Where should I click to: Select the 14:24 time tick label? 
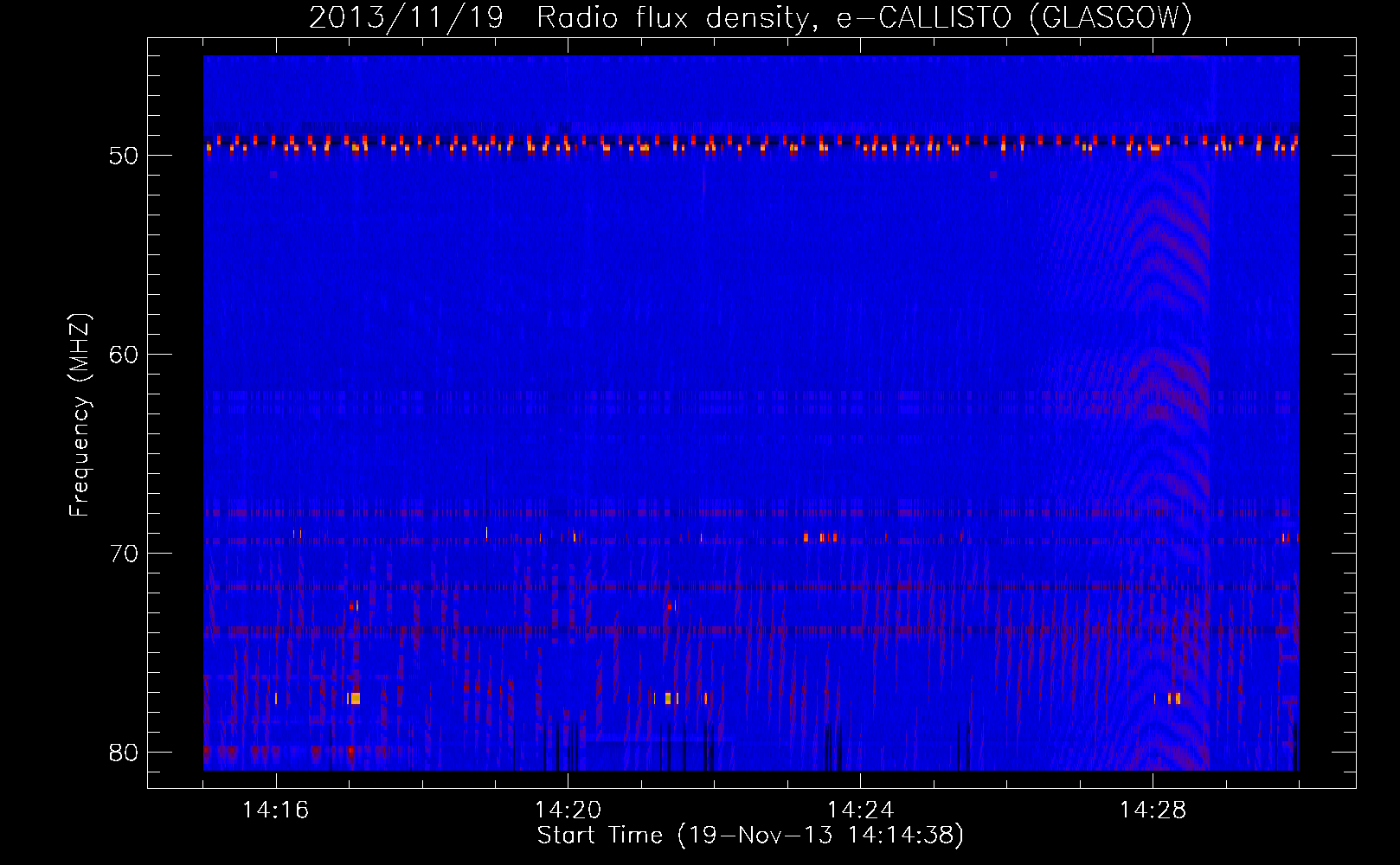pos(860,811)
